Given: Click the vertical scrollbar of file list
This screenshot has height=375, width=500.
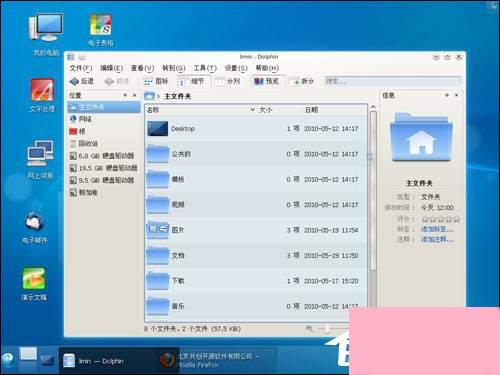Looking at the screenshot, I should 373,190.
